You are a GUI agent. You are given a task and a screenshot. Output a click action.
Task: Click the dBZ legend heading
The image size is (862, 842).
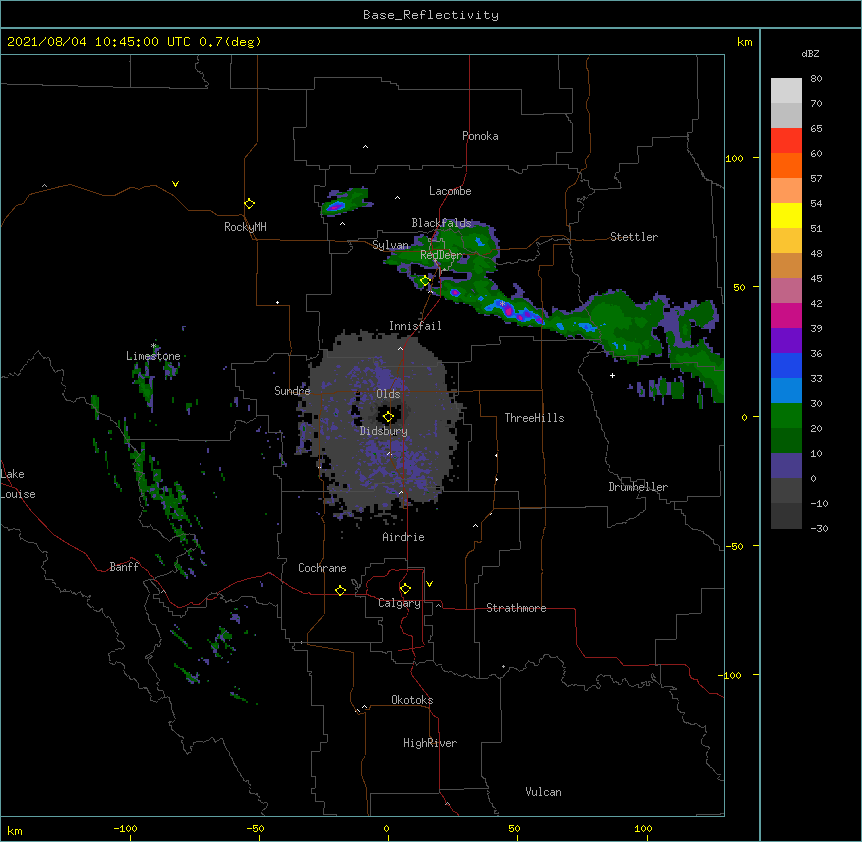click(x=810, y=54)
